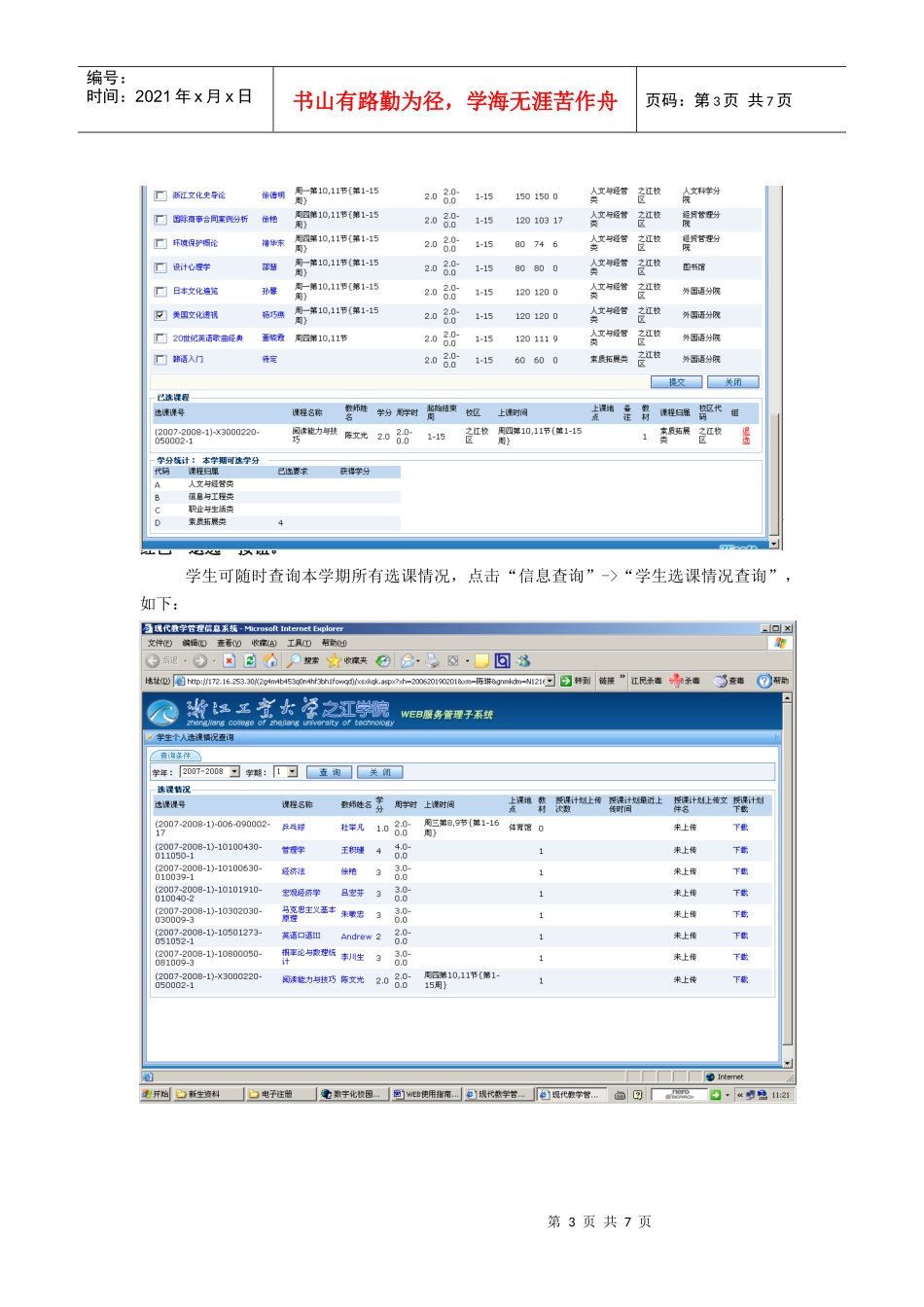924x1307 pixels.
Task: Check the 国际商事合同案例分析 checkbox
Action: pos(160,220)
